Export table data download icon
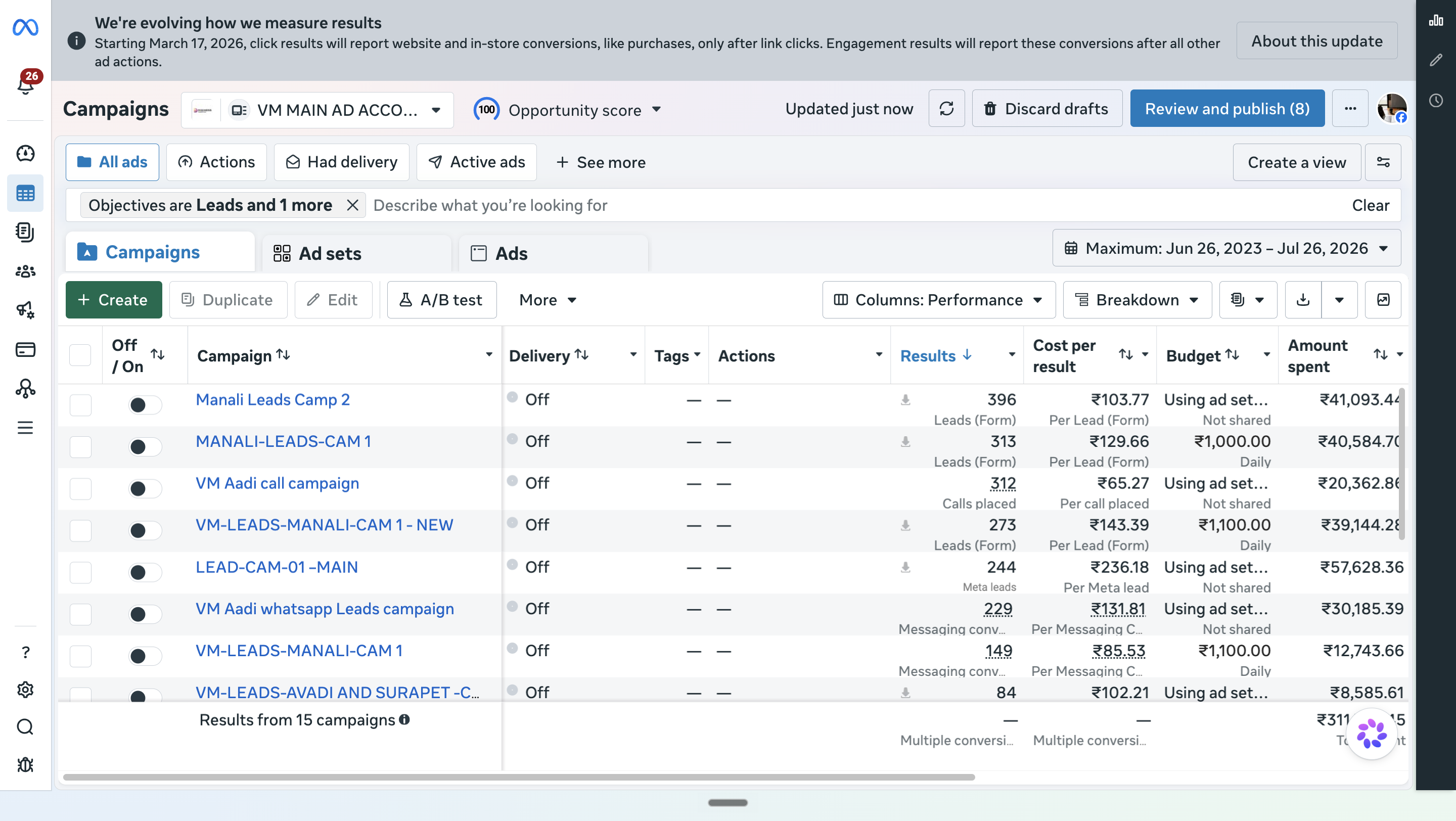 click(x=1303, y=299)
